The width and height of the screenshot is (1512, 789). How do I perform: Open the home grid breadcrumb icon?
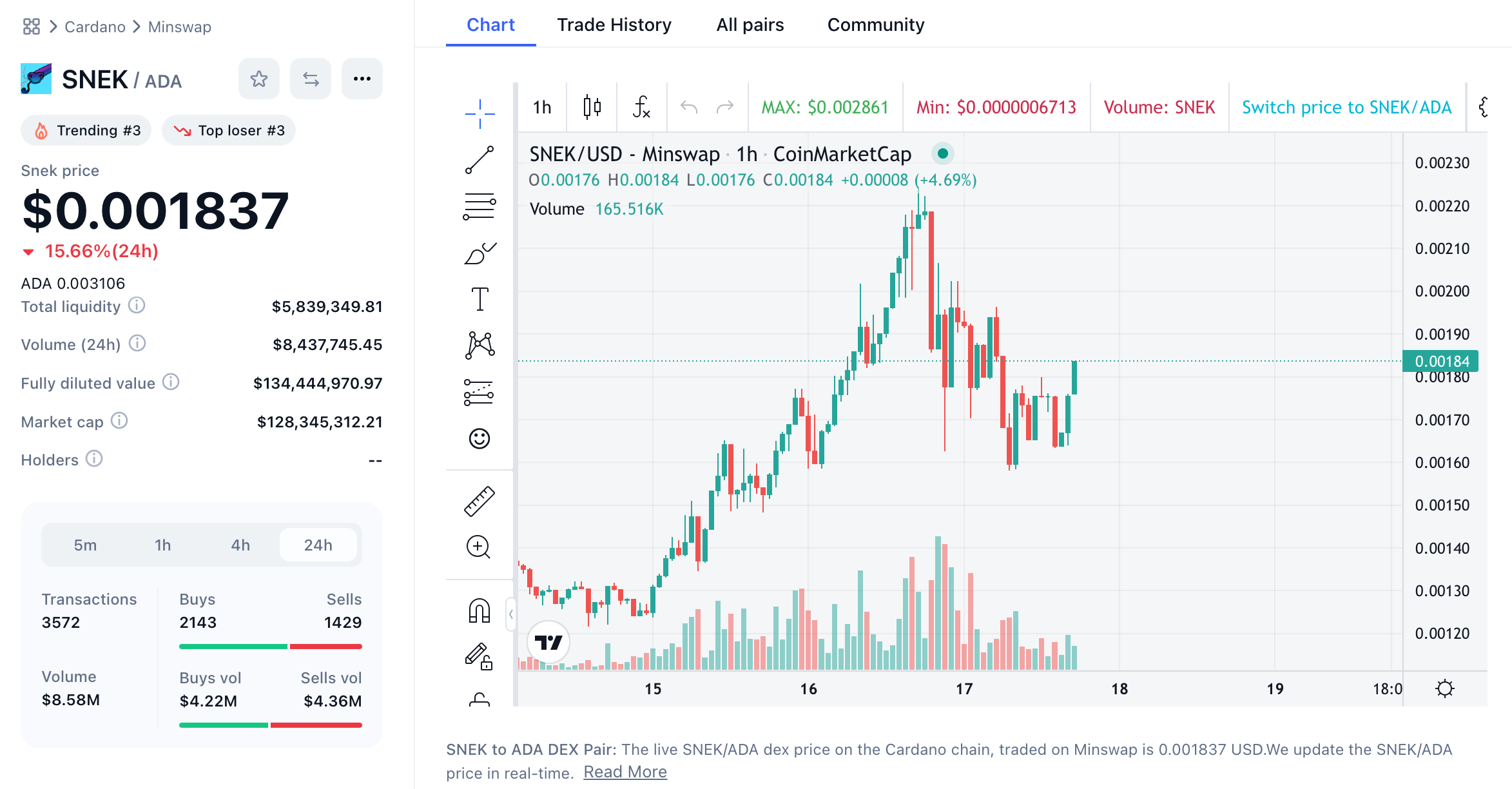(31, 26)
